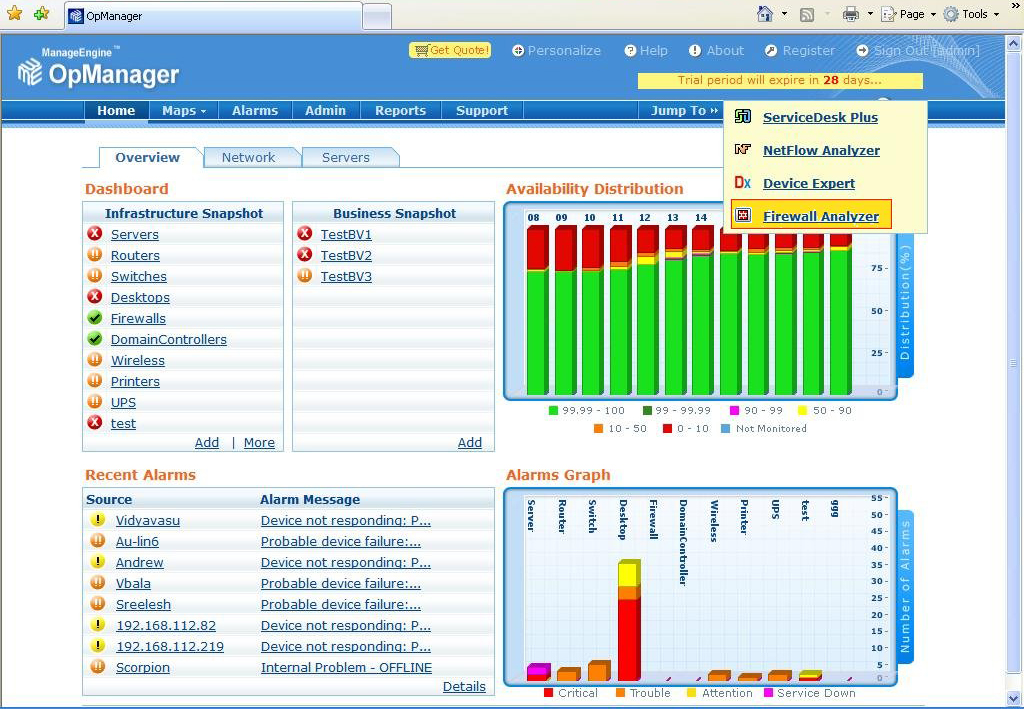
Task: Open the browser Tools dropdown
Action: (x=972, y=14)
